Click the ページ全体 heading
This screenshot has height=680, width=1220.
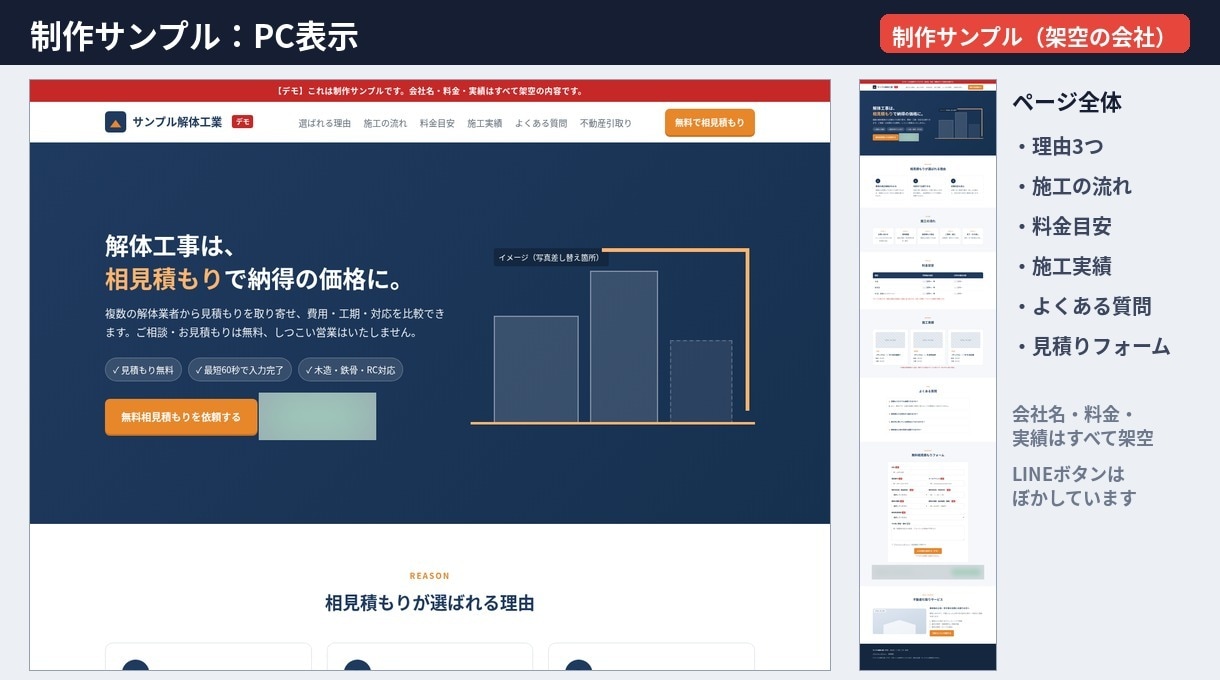(1066, 102)
